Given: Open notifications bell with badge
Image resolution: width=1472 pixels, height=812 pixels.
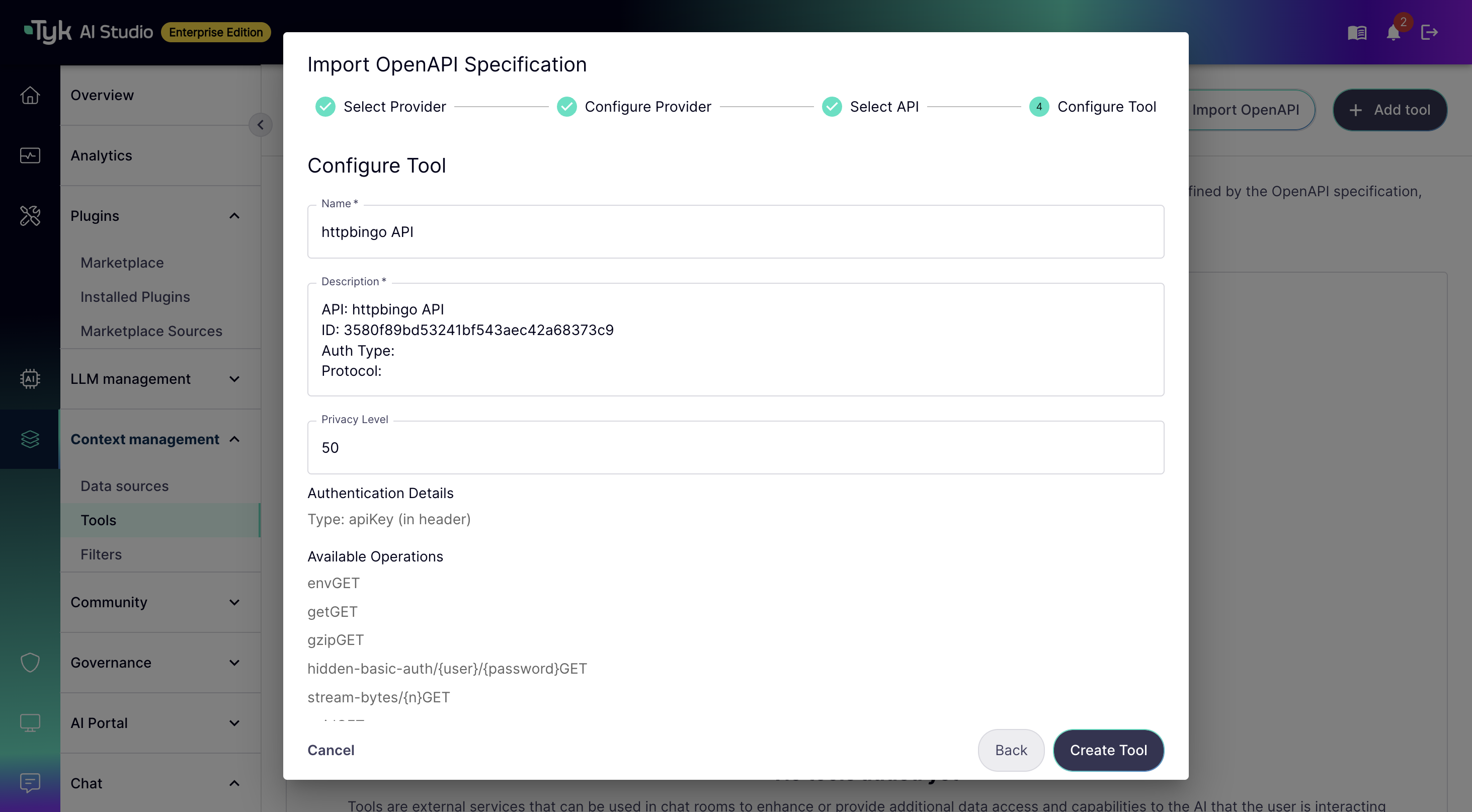Looking at the screenshot, I should [x=1393, y=33].
